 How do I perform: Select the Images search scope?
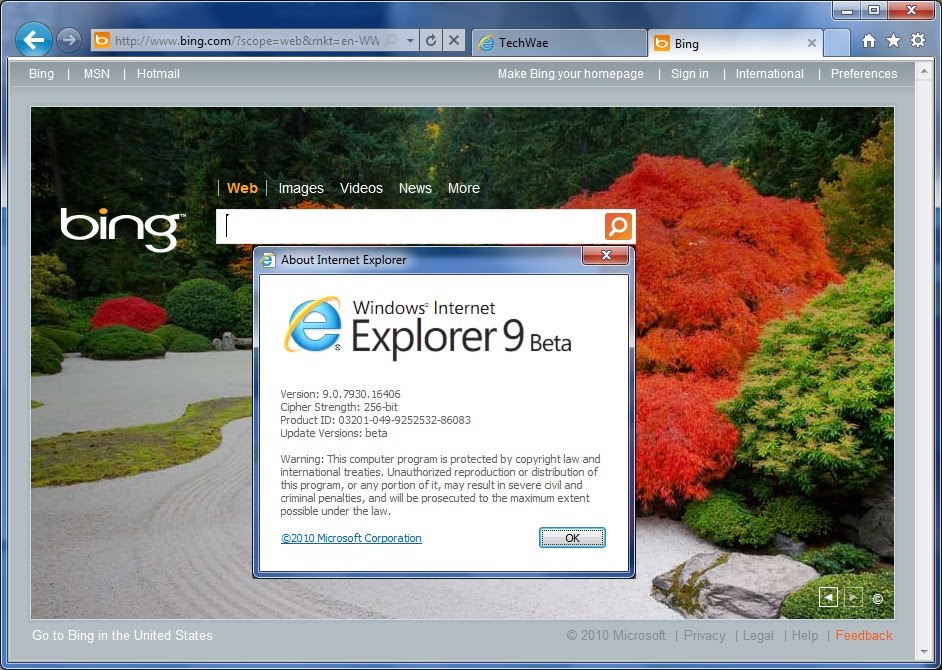pos(301,188)
